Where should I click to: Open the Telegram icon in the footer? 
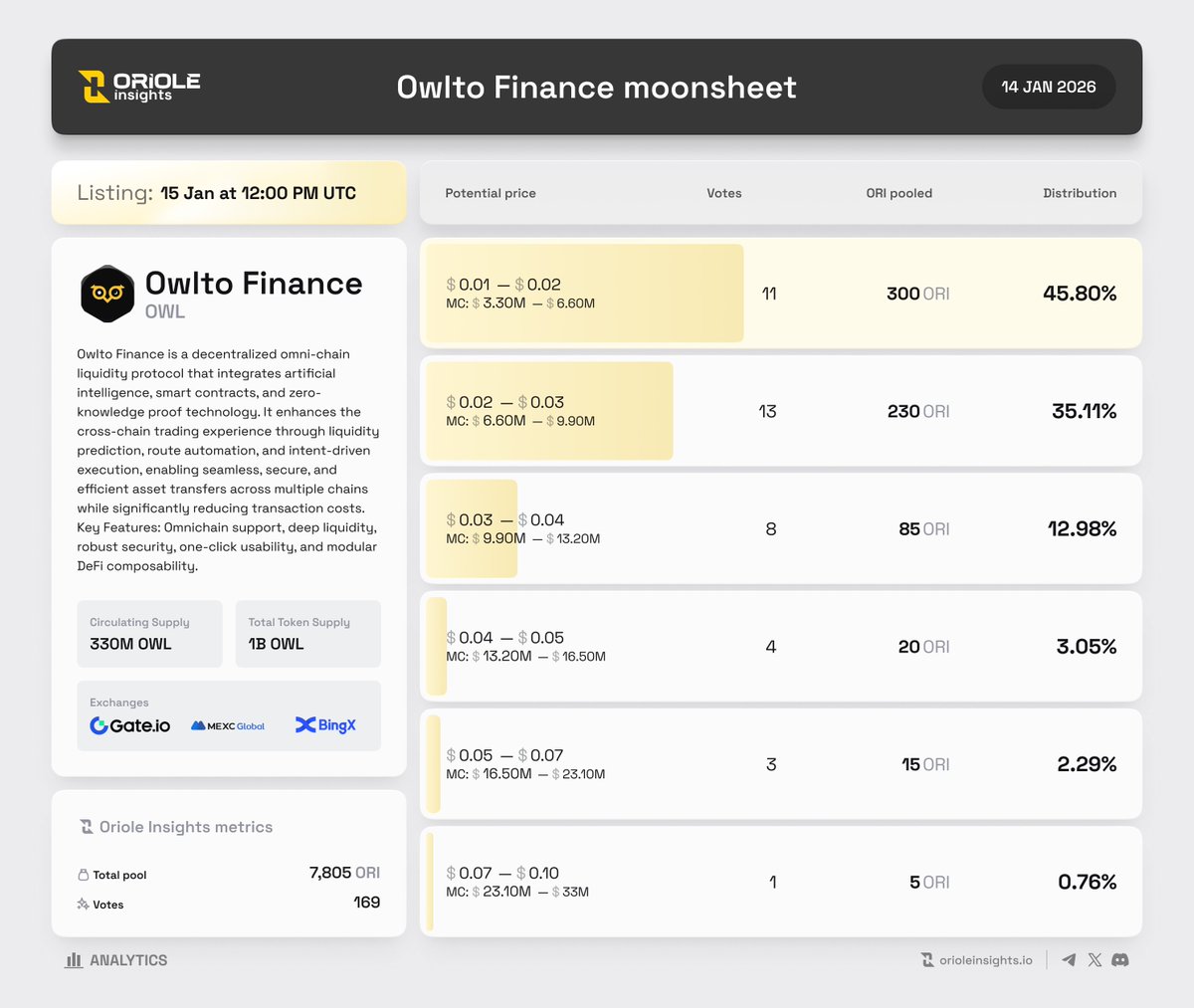point(1069,960)
